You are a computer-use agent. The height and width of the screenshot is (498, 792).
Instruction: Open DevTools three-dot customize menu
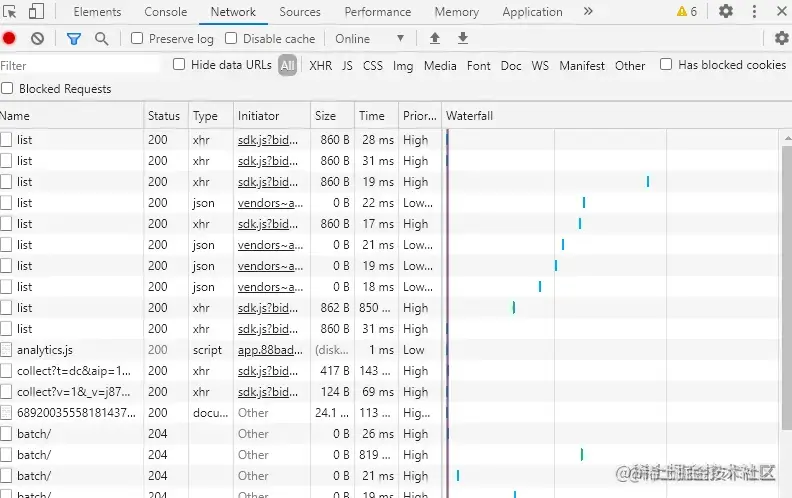pyautogui.click(x=754, y=11)
